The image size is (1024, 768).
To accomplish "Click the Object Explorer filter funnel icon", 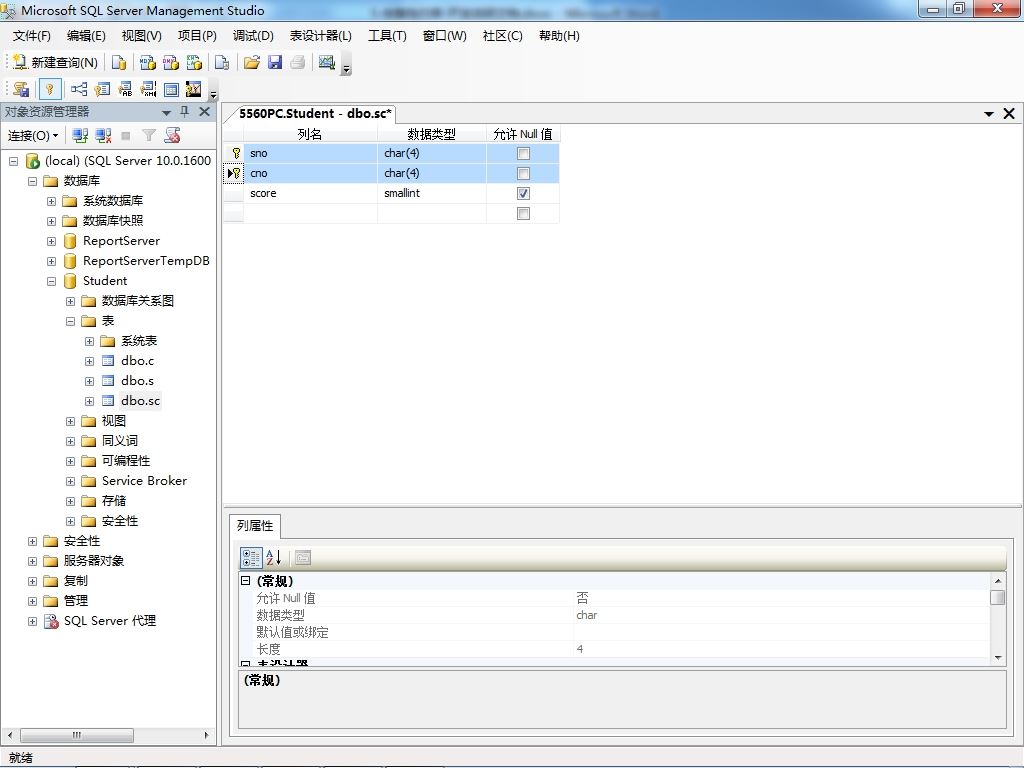I will click(x=149, y=135).
